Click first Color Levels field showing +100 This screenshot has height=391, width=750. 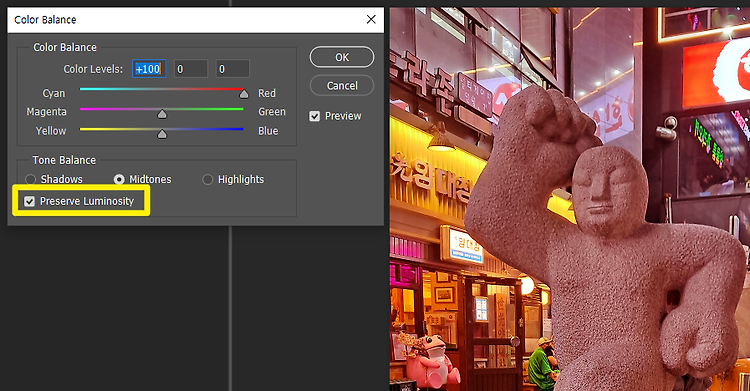coord(149,69)
